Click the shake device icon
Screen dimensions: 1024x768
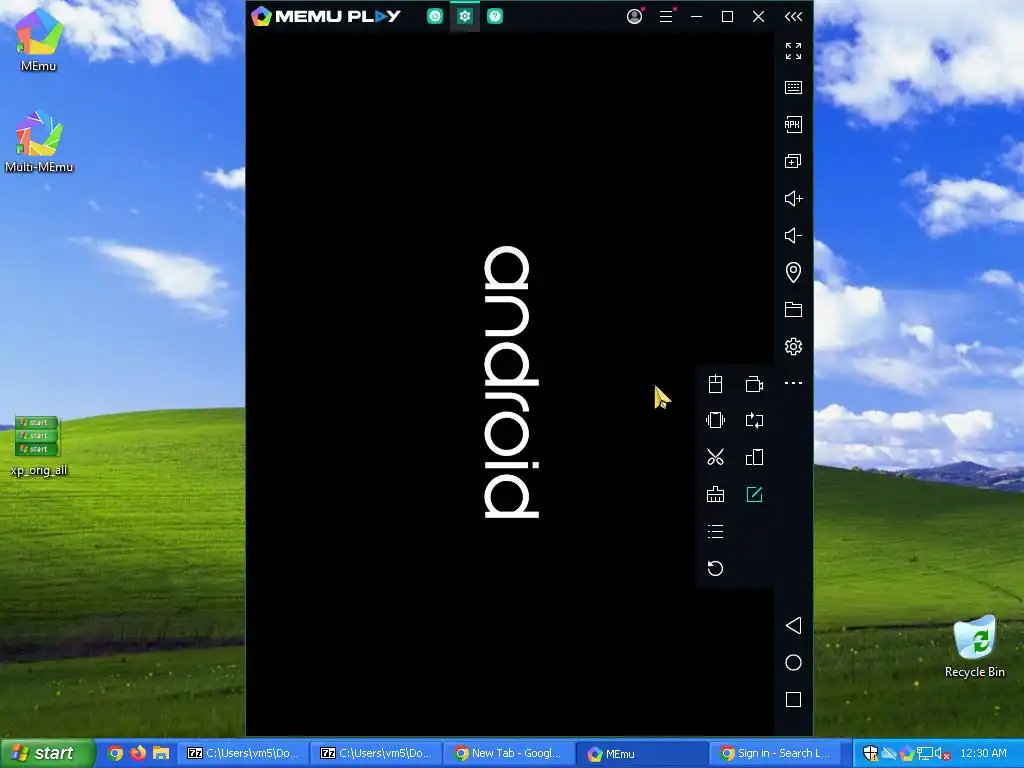click(x=715, y=420)
